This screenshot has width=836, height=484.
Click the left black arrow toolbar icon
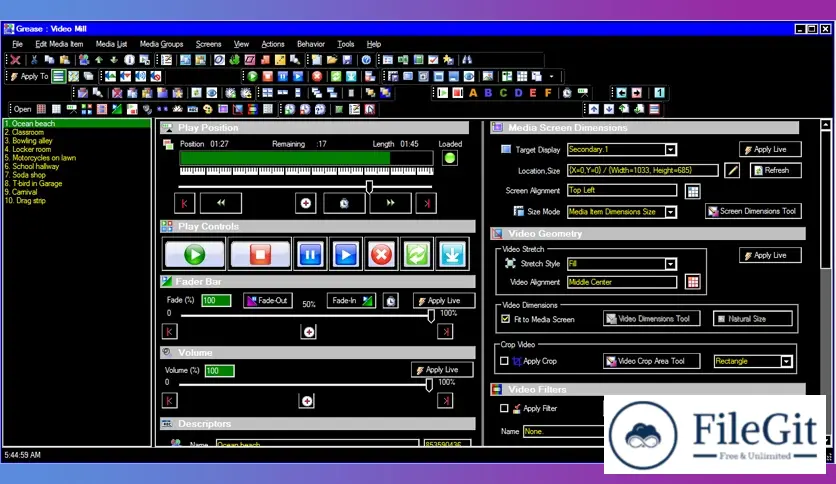[621, 93]
